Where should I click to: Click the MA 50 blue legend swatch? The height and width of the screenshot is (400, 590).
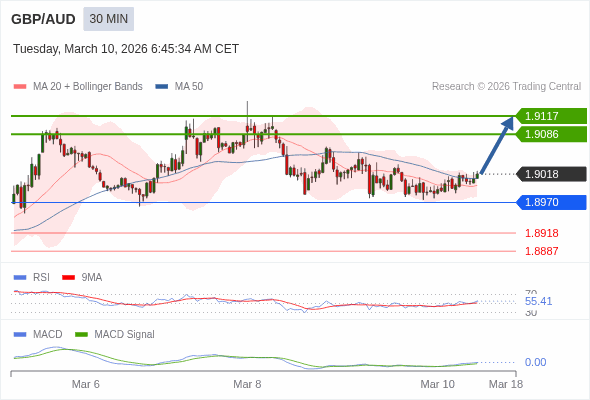click(x=162, y=87)
